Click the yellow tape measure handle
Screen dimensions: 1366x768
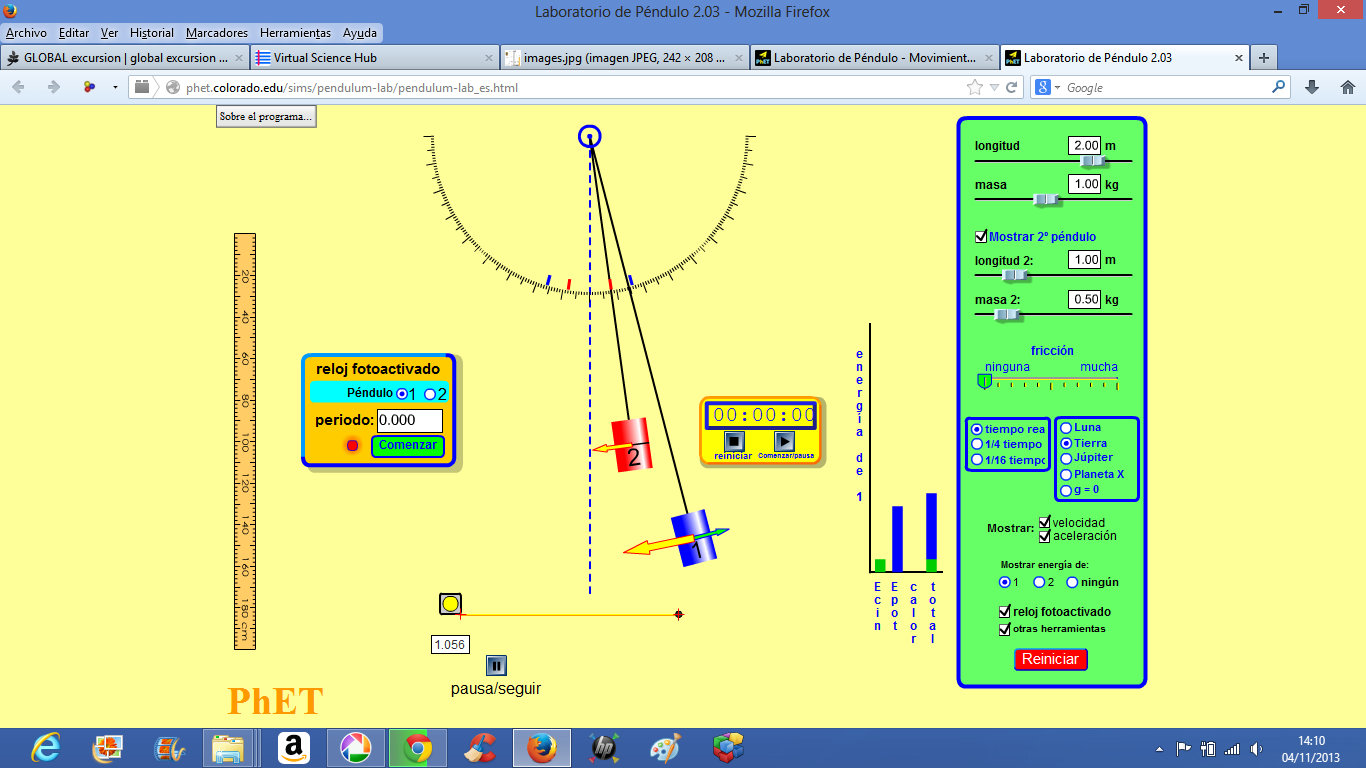450,604
